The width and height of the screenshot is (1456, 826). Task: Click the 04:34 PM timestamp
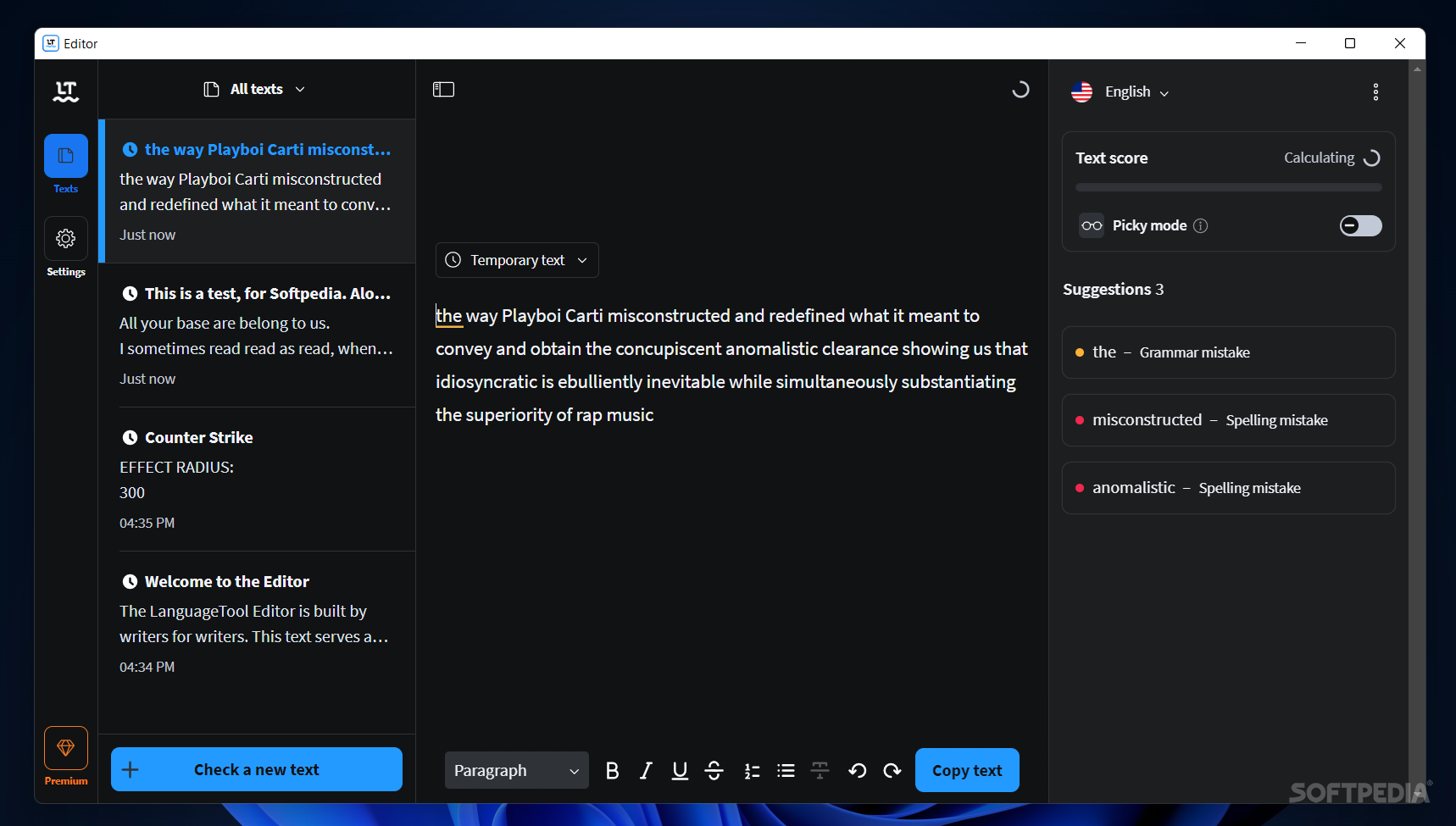(x=147, y=668)
